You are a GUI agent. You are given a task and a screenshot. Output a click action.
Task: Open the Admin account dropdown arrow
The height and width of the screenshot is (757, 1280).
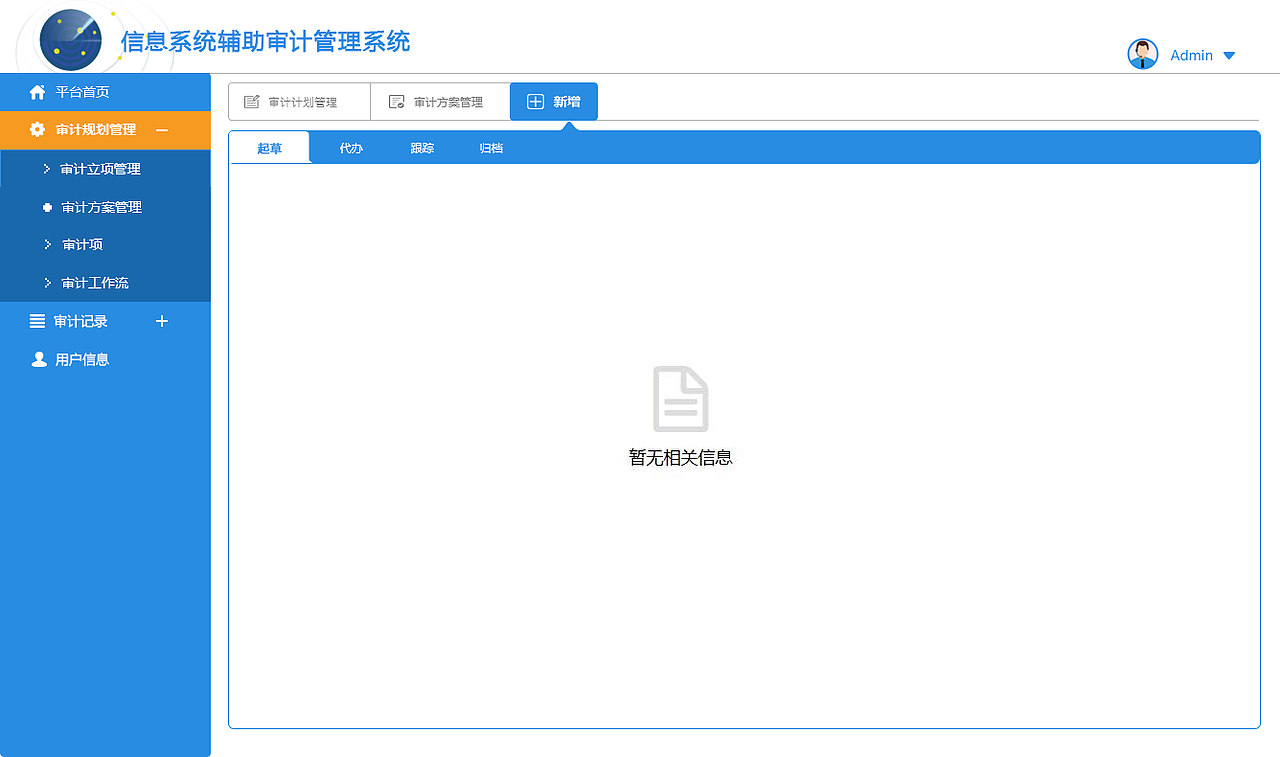pos(1230,55)
